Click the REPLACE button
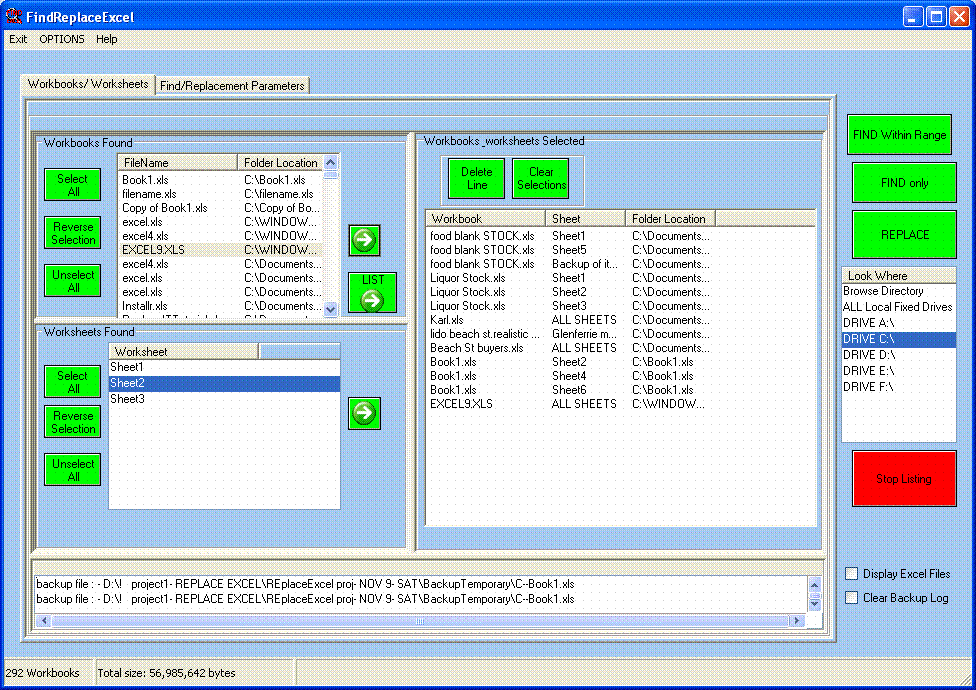 coord(904,235)
